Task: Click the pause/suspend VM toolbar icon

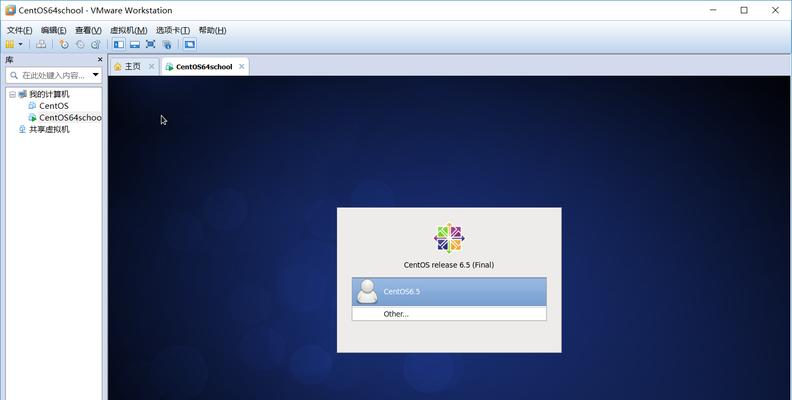Action: (10, 44)
